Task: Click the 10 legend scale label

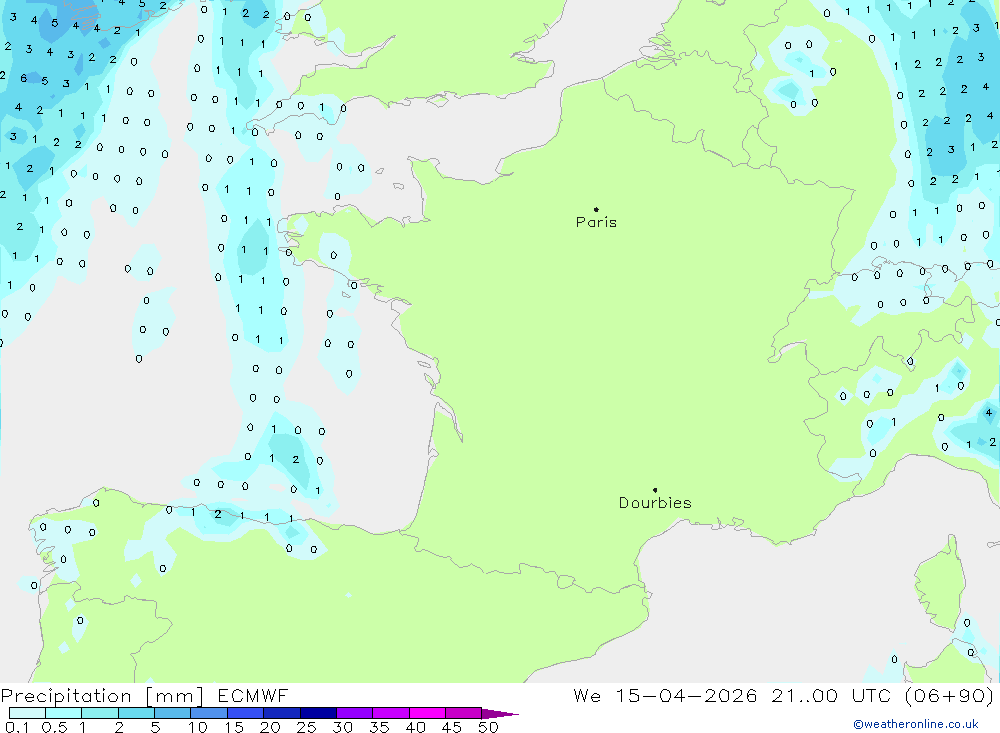Action: (x=198, y=727)
